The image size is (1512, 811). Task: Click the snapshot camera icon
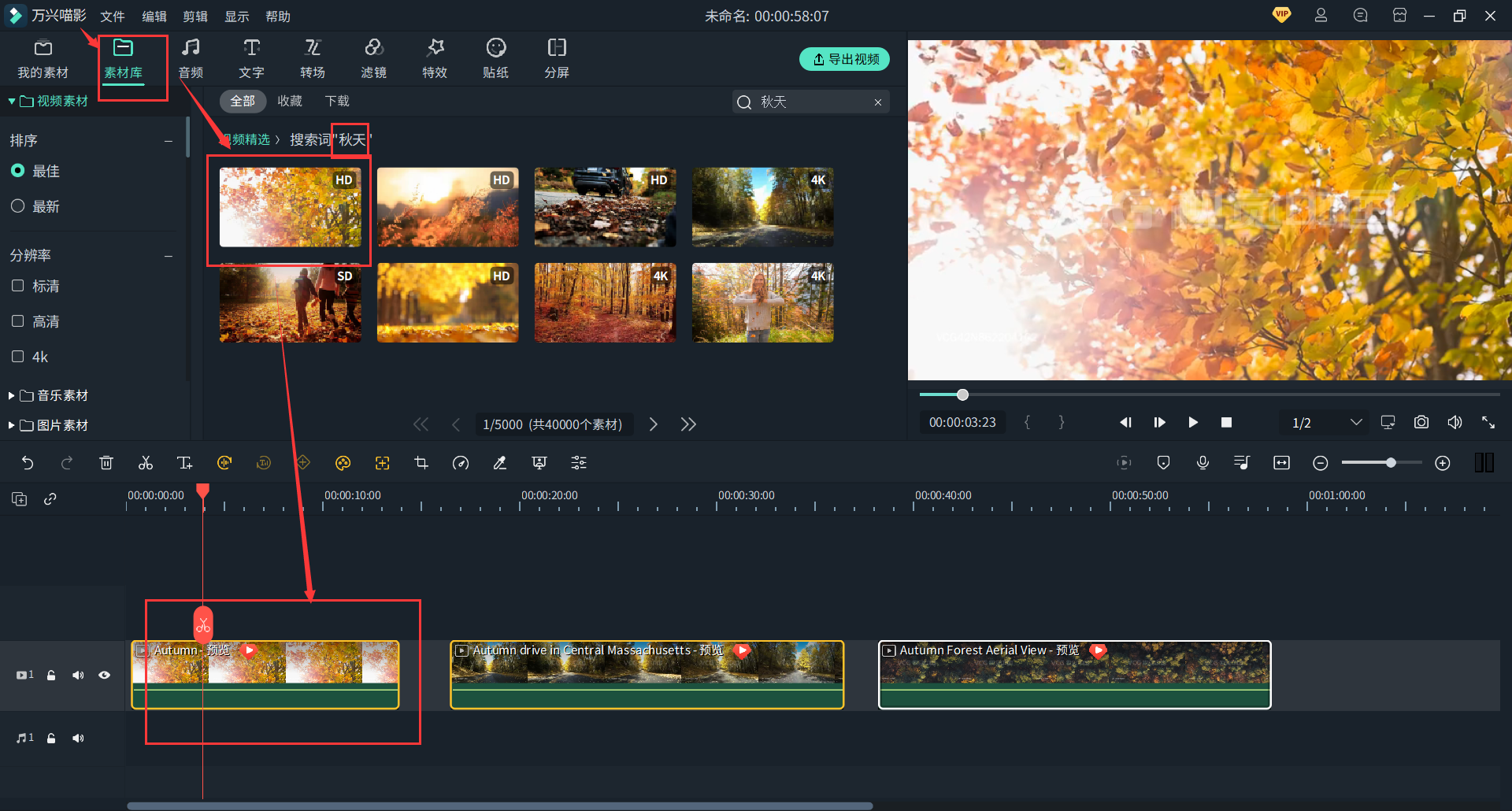point(1421,423)
